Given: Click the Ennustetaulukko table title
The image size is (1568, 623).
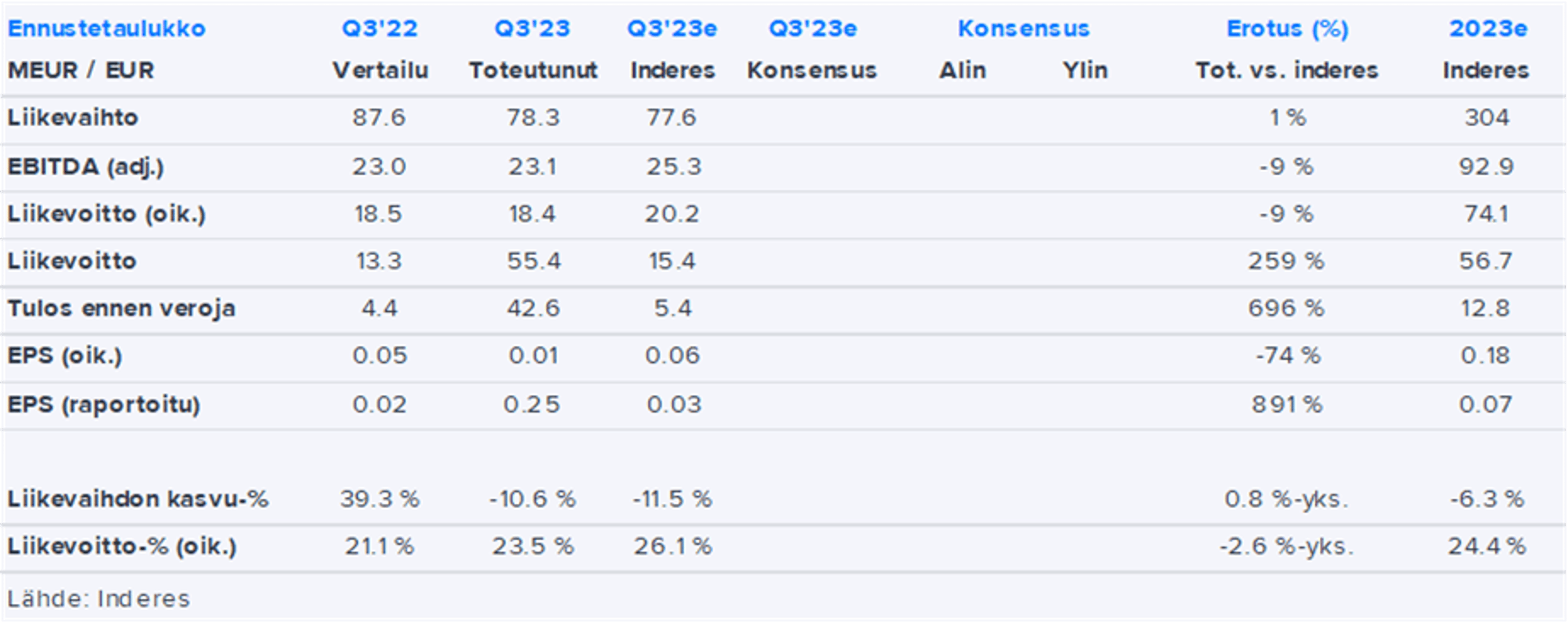Looking at the screenshot, I should 107,29.
